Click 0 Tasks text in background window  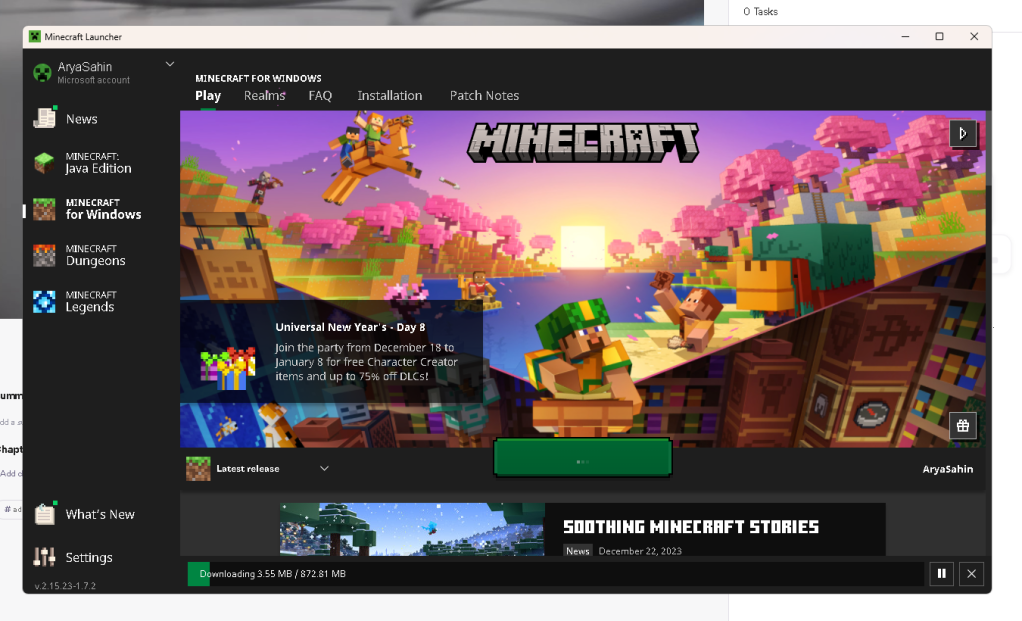point(760,12)
